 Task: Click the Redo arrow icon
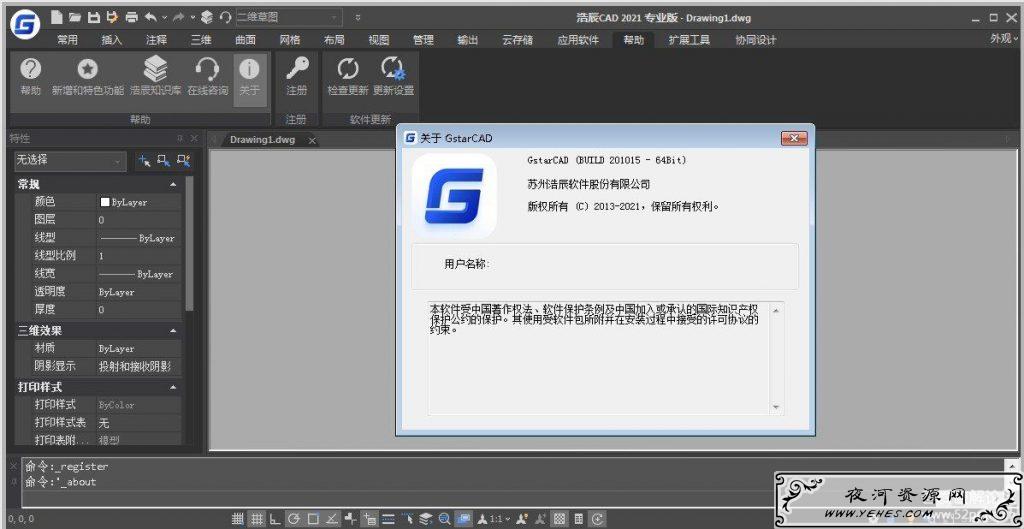click(x=178, y=17)
